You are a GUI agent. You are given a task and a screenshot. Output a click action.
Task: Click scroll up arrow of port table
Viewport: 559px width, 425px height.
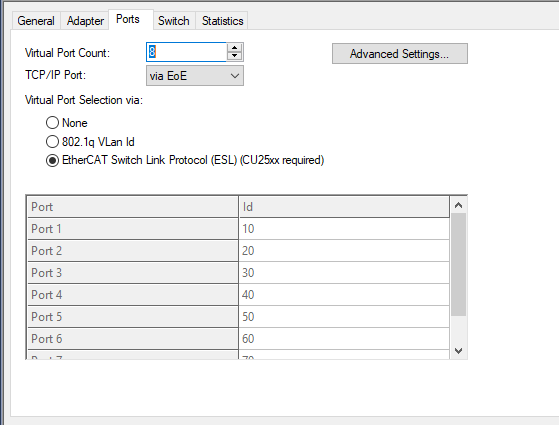point(458,205)
